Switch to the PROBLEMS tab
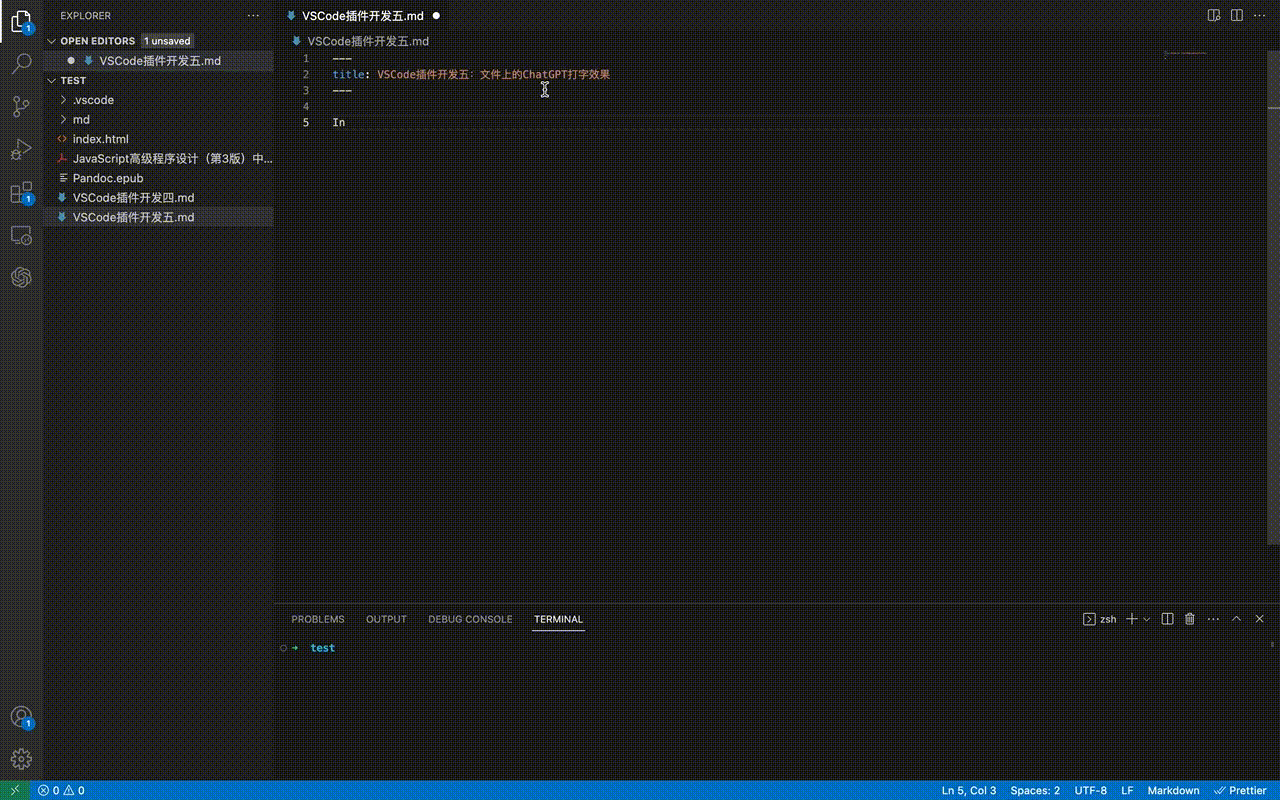 click(318, 619)
